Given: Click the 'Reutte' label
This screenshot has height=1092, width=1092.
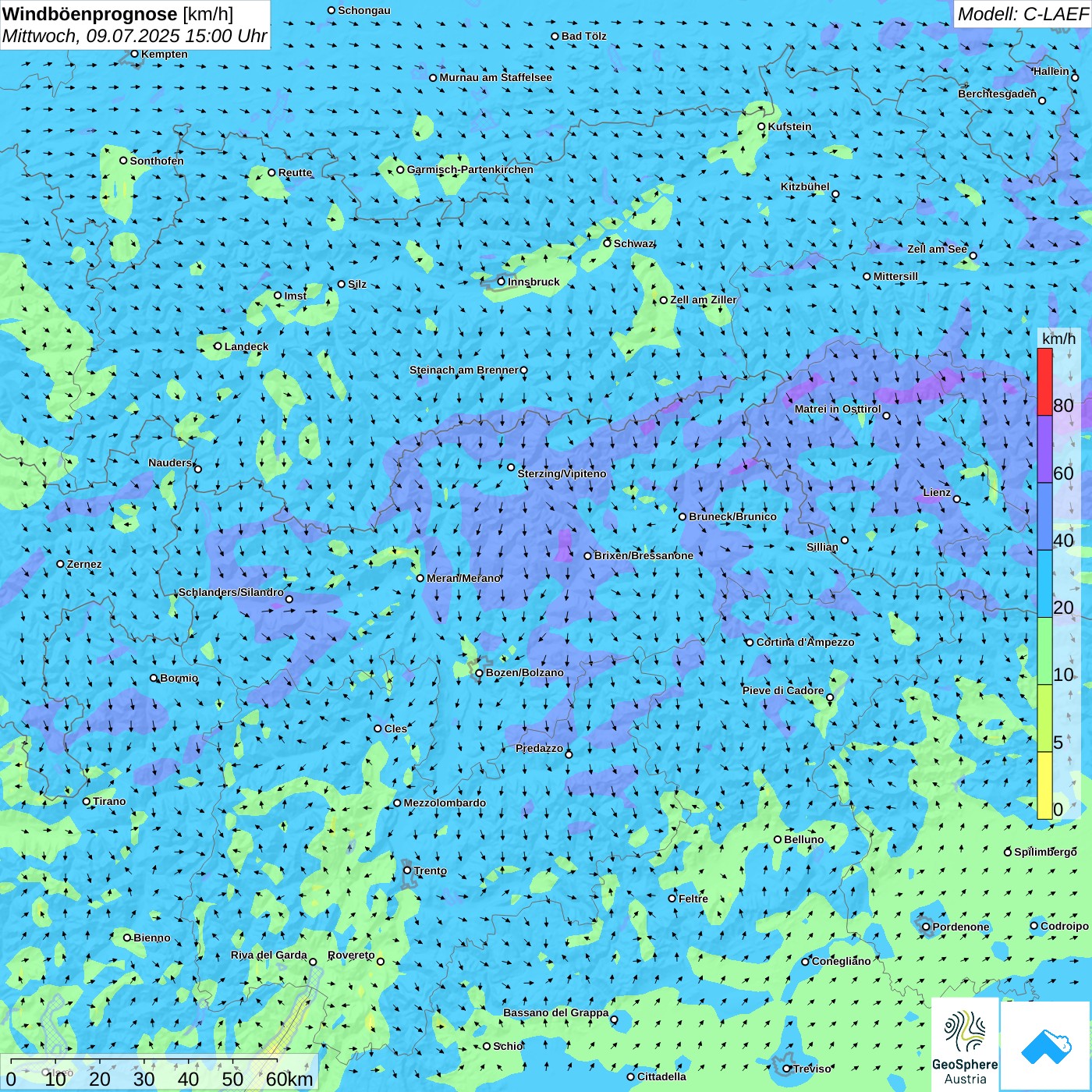Looking at the screenshot, I should click(x=295, y=172).
